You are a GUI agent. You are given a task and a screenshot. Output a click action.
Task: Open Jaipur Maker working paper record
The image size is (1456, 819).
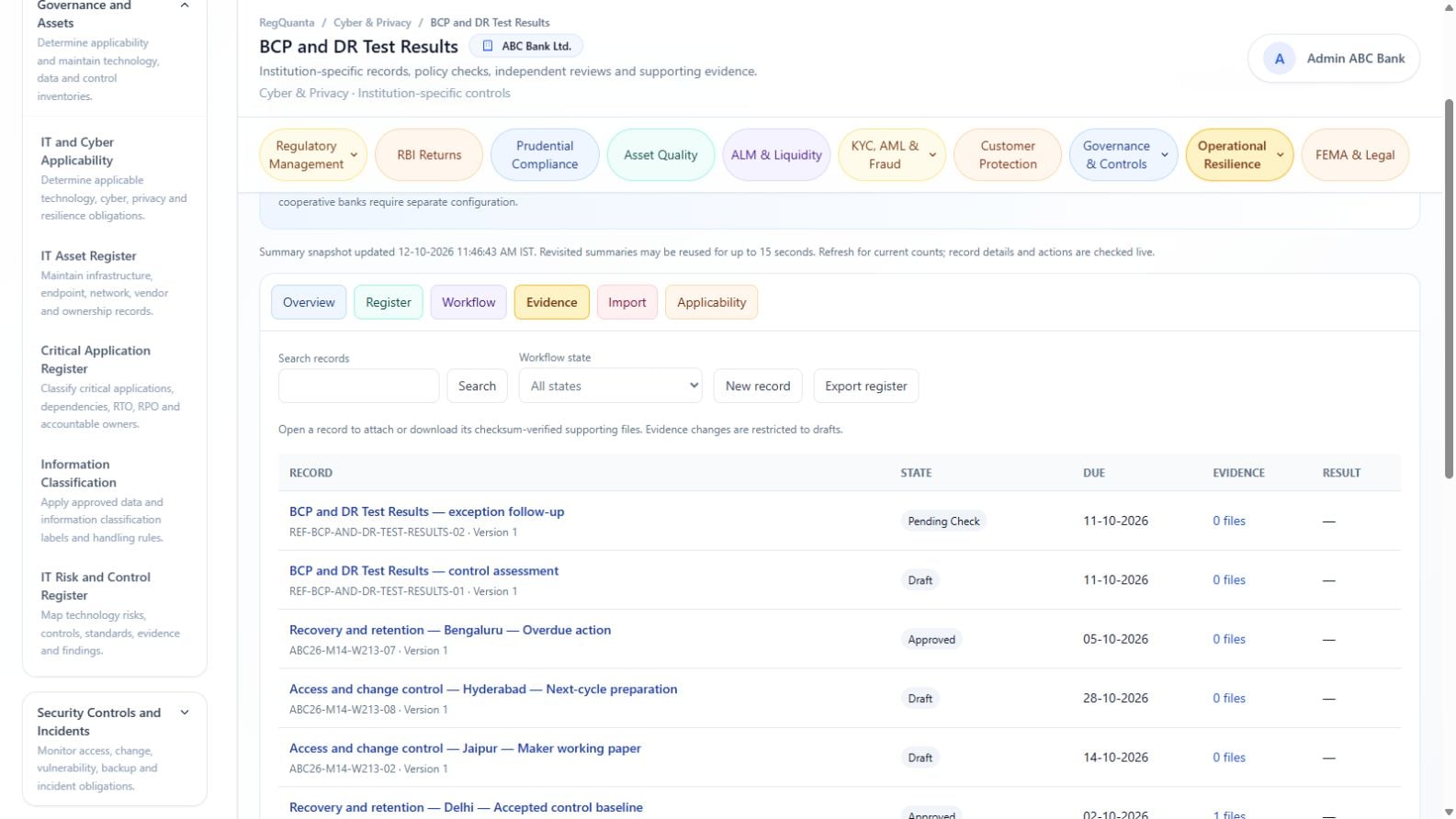point(465,749)
